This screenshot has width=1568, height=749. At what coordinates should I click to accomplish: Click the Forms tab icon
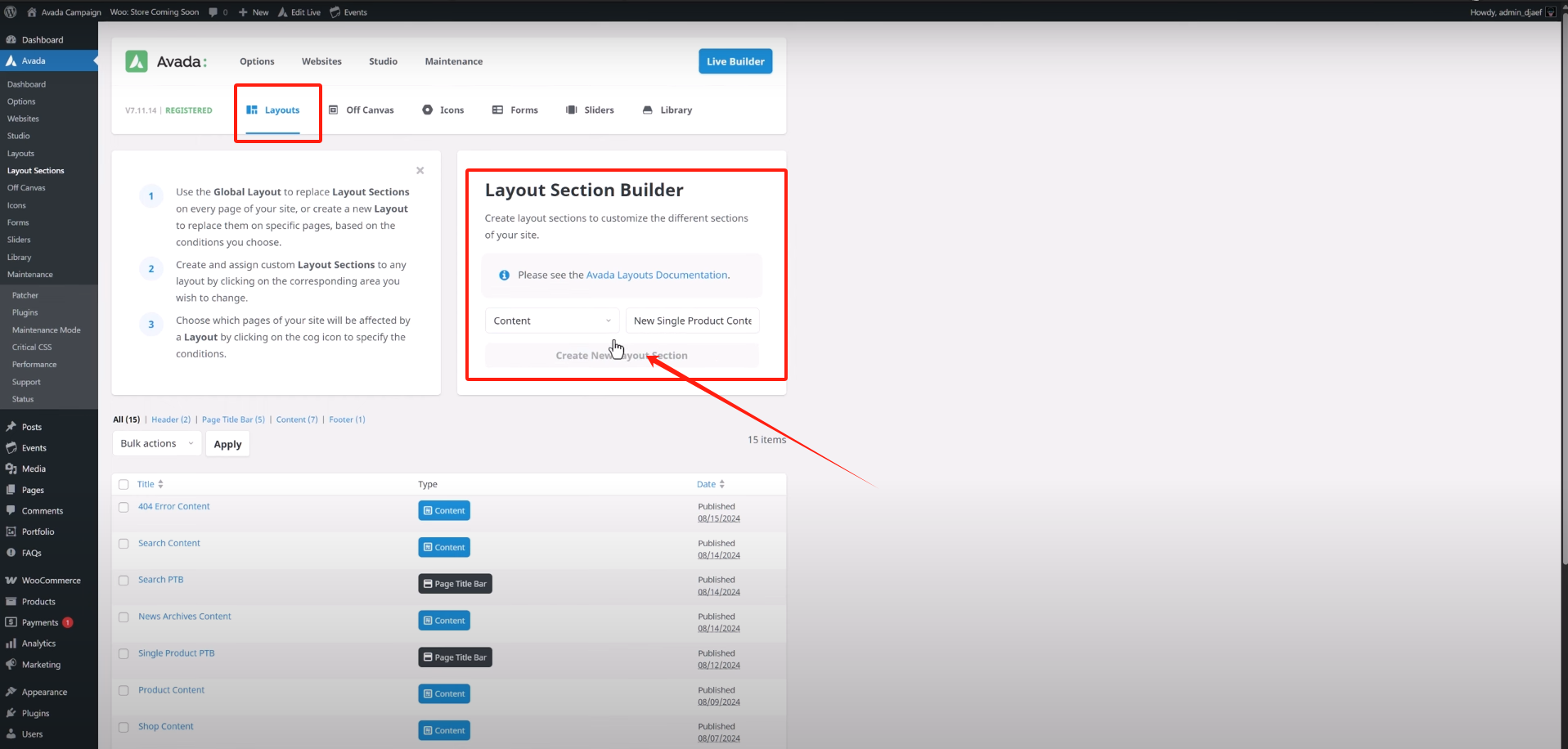497,110
